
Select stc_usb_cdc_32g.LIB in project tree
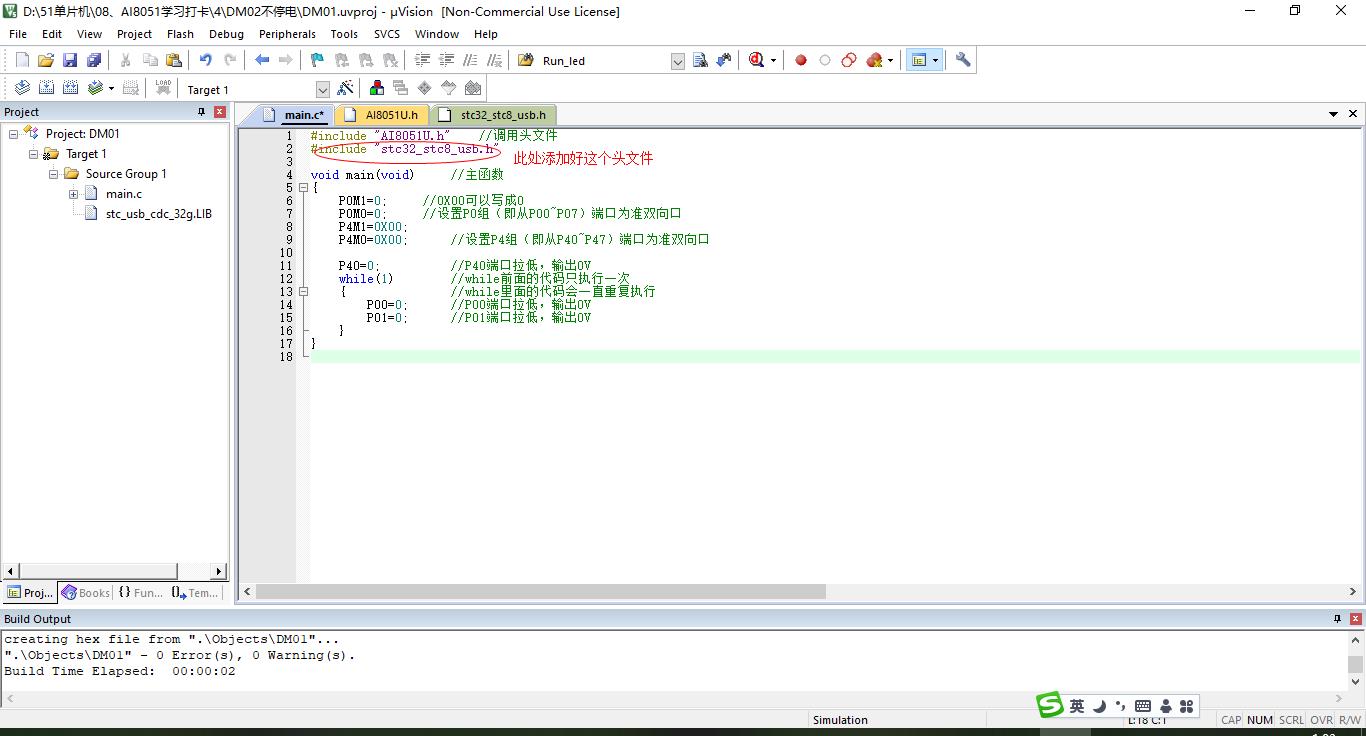158,214
